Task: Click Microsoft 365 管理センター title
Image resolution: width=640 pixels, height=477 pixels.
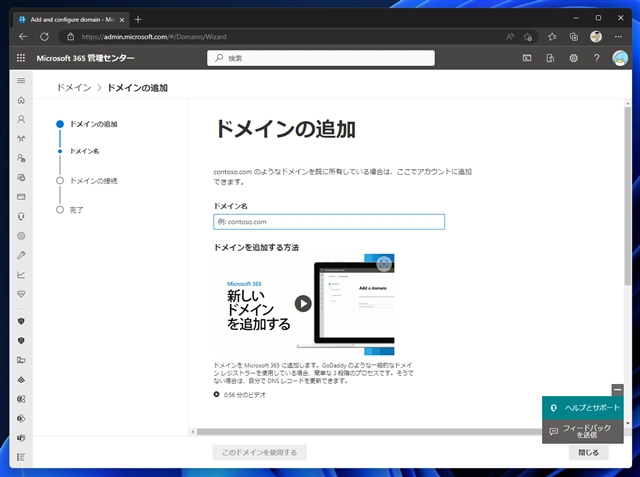Action: coord(85,58)
